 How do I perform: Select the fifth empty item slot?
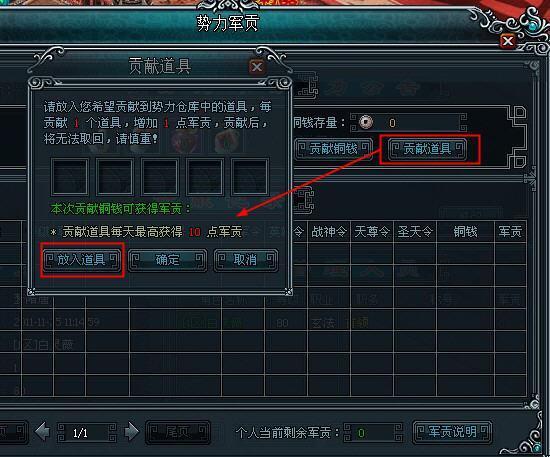coord(250,177)
